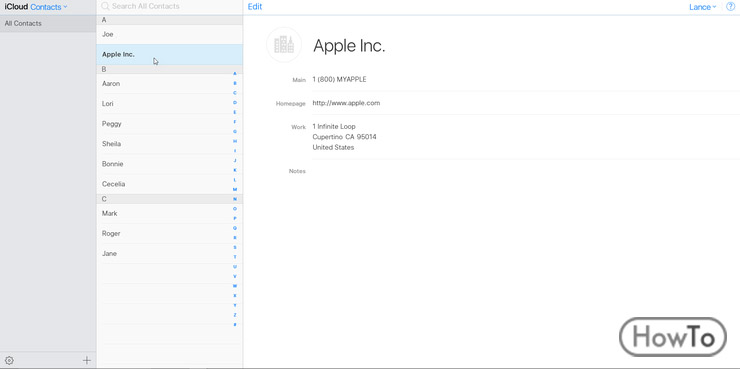Jump to letter A in alphabet index
The image size is (740, 369).
coord(235,74)
